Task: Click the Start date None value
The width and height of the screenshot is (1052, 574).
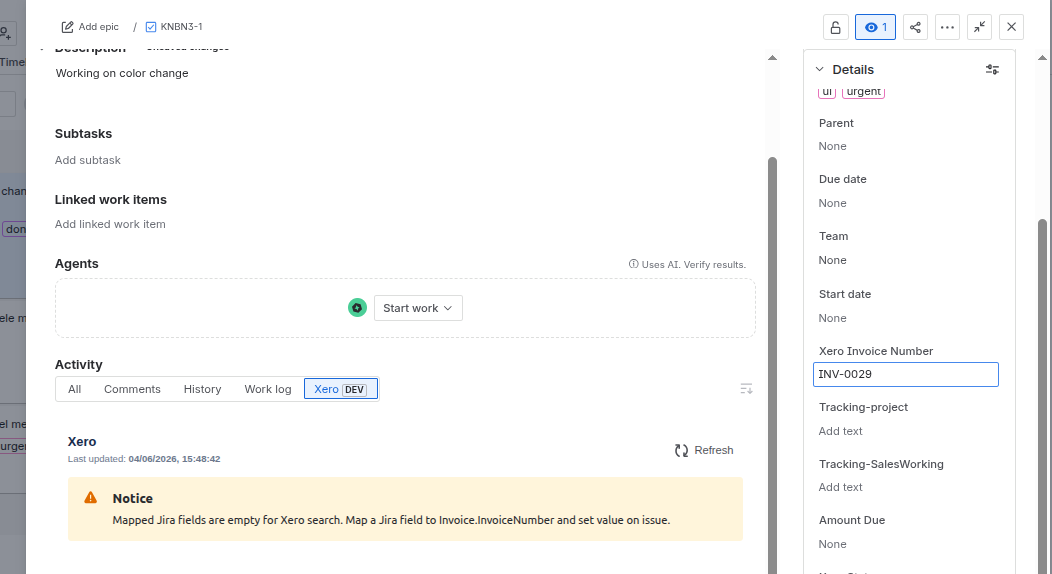Action: (833, 319)
